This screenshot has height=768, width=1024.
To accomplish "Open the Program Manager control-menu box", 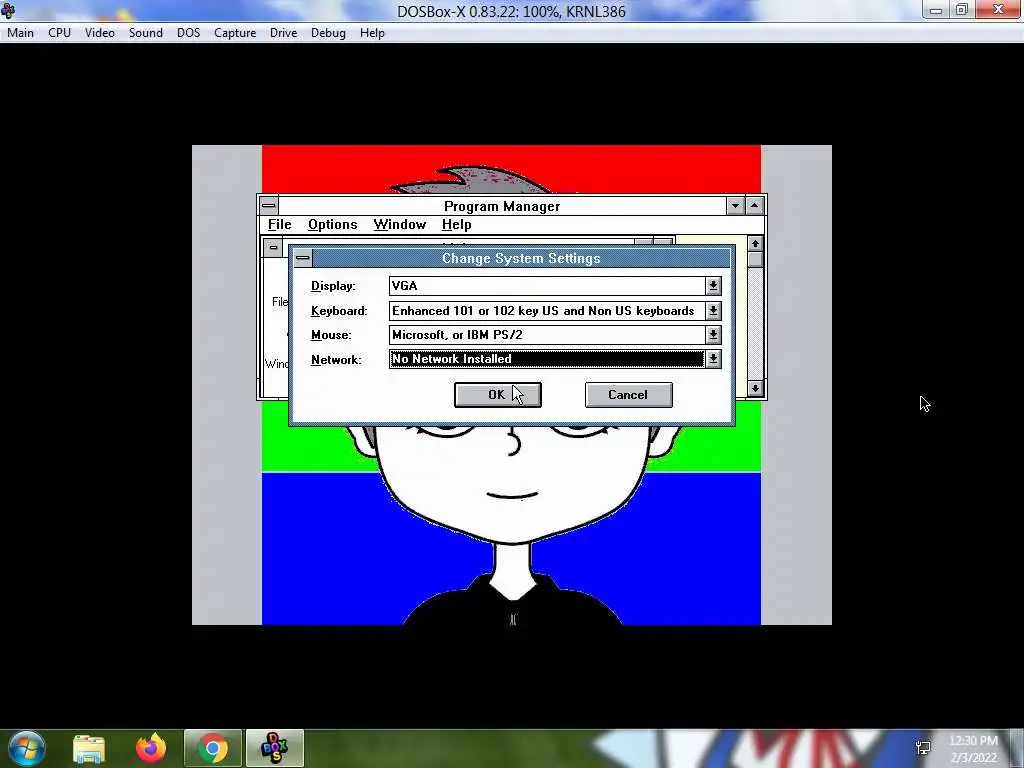I will [x=268, y=206].
